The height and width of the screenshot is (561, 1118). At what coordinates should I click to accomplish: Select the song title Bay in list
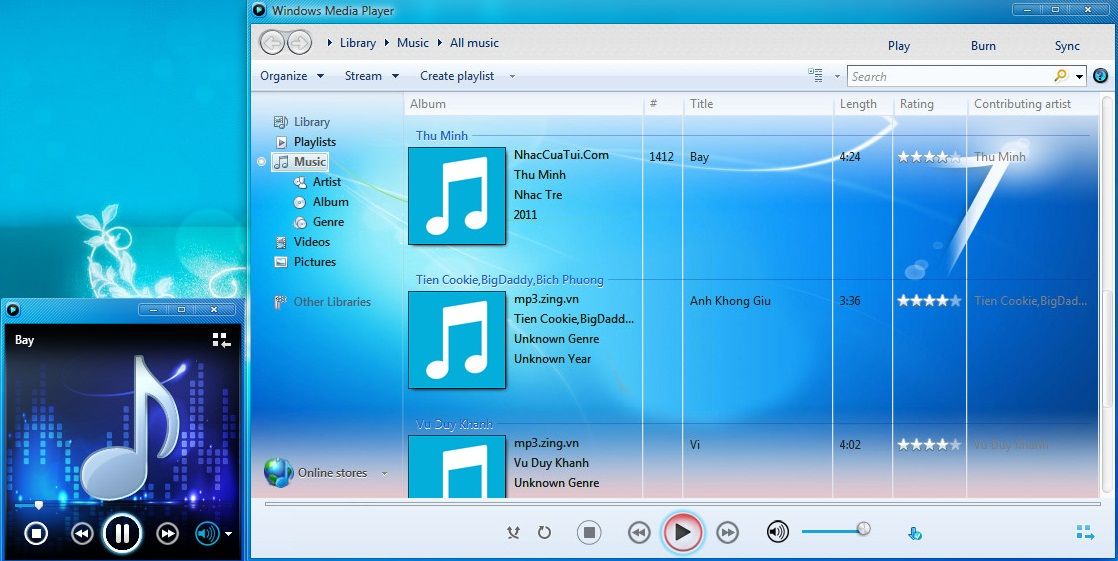point(699,157)
